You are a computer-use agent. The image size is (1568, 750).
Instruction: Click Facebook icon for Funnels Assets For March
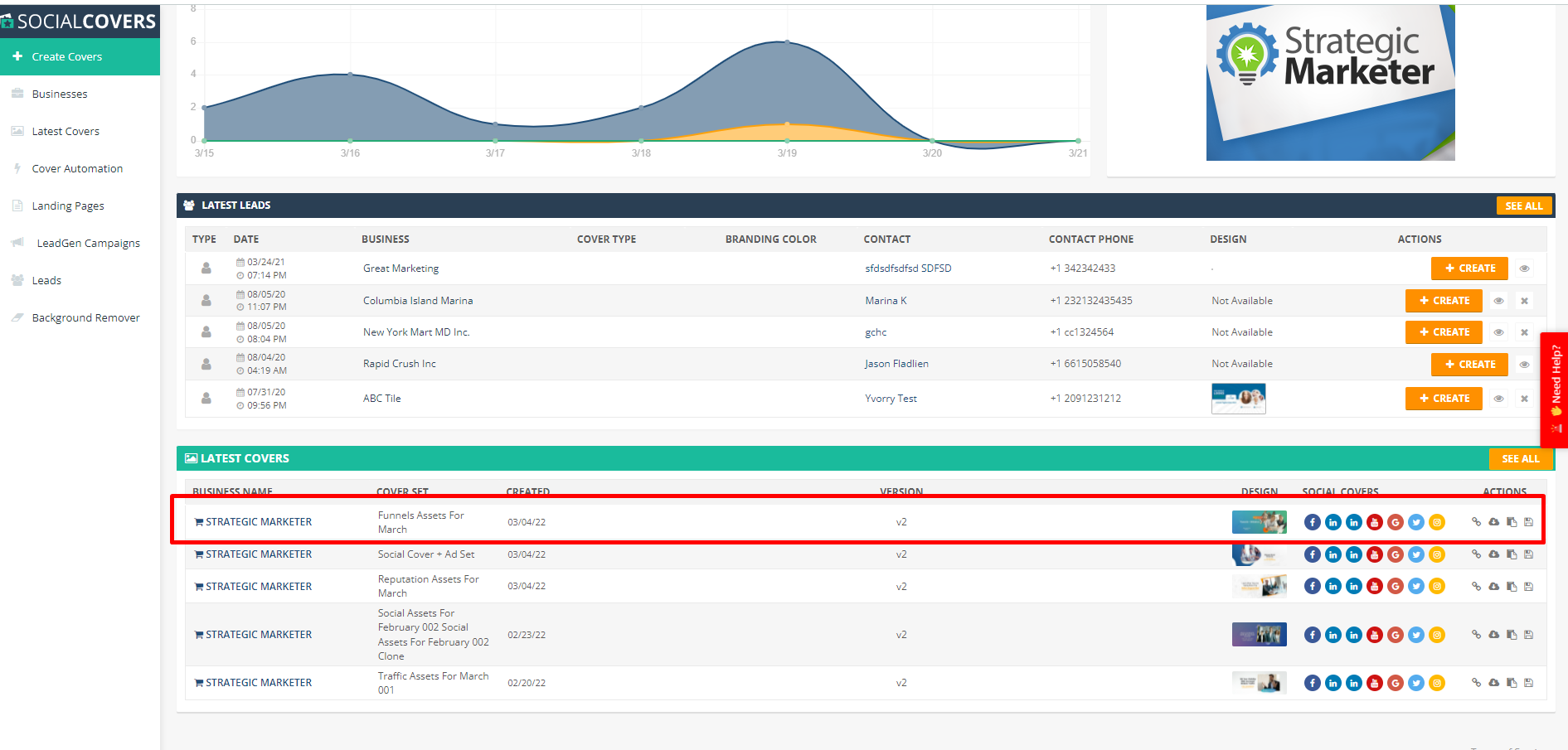(1312, 522)
